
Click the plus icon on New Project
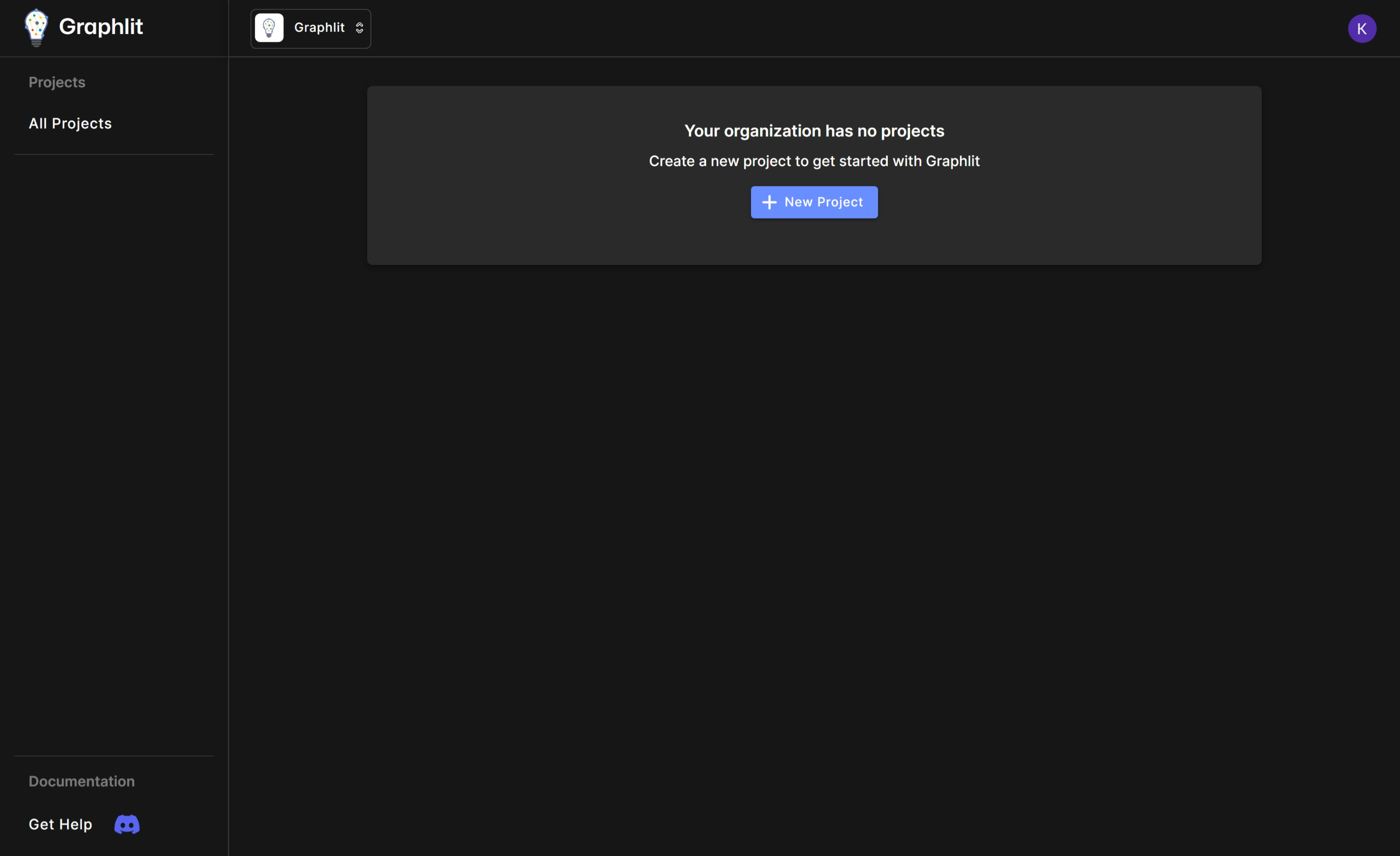click(769, 203)
